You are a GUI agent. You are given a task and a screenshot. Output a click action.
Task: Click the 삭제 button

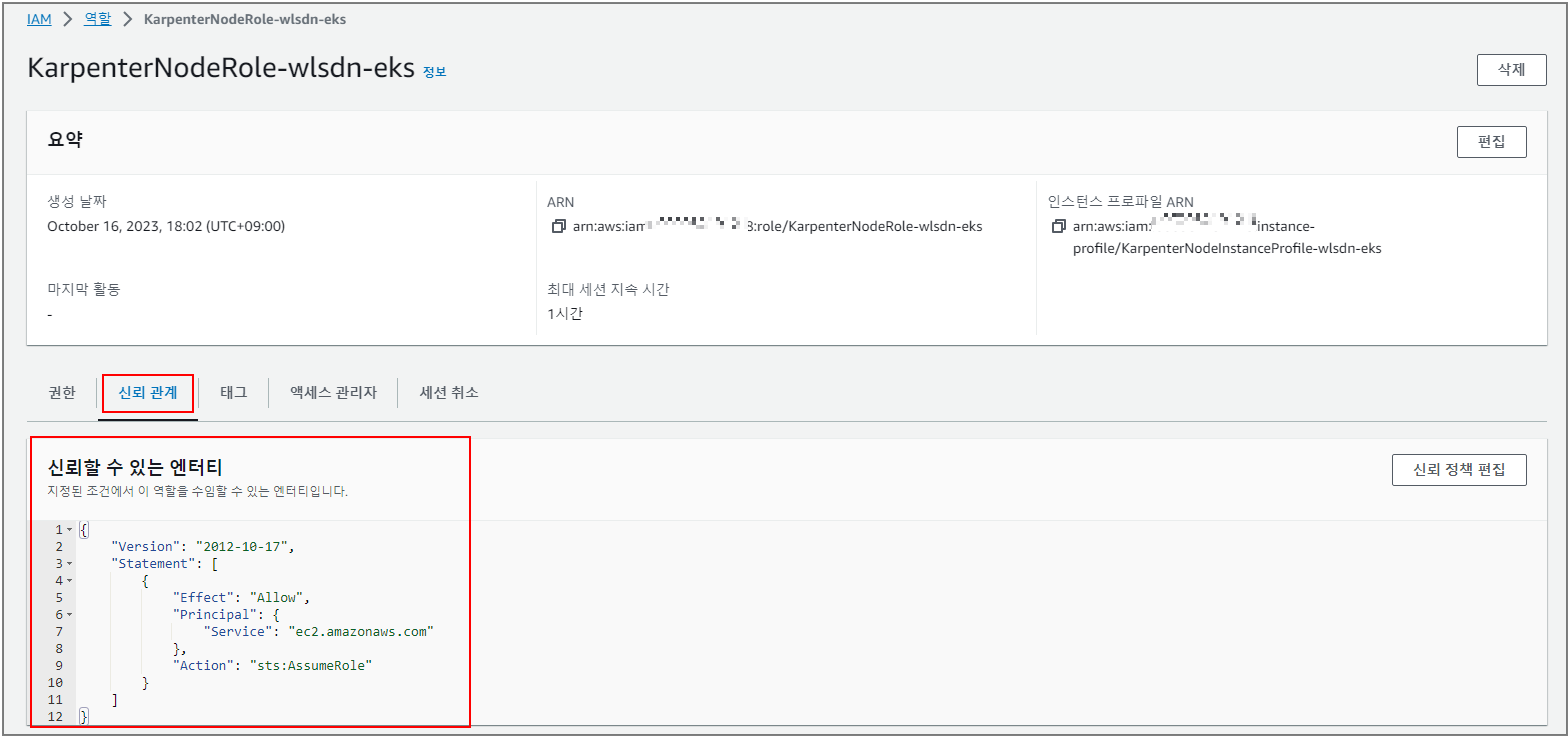pos(1511,70)
